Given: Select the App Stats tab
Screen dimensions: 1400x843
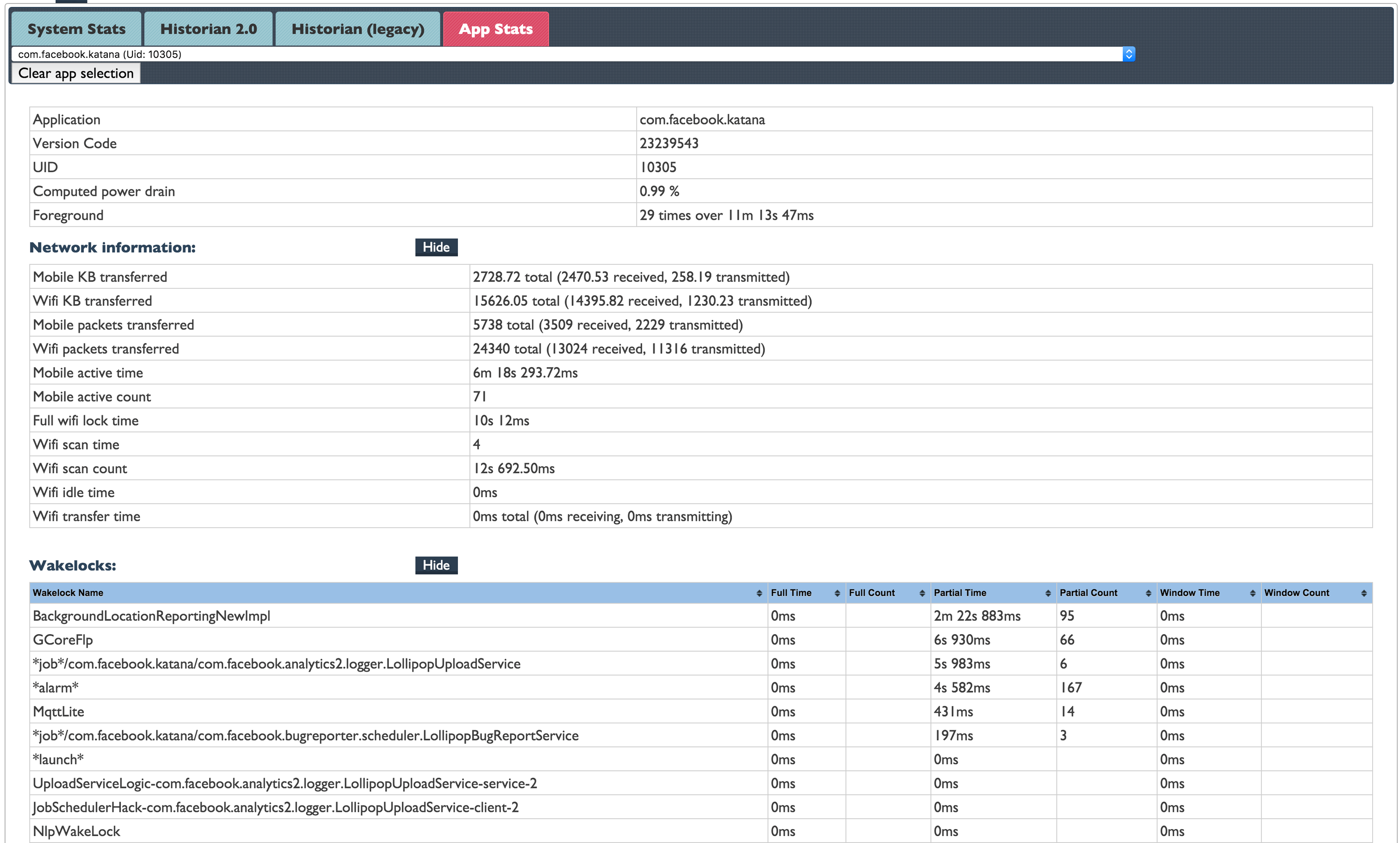Looking at the screenshot, I should (x=495, y=29).
